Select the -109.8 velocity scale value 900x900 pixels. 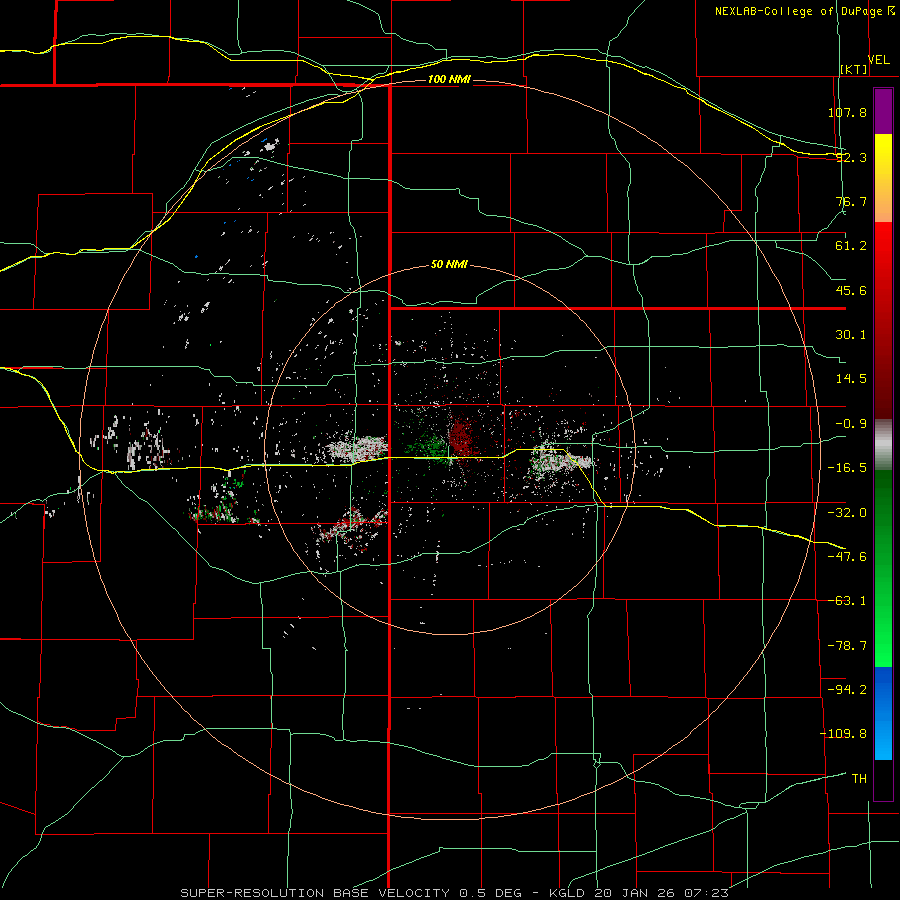click(843, 734)
